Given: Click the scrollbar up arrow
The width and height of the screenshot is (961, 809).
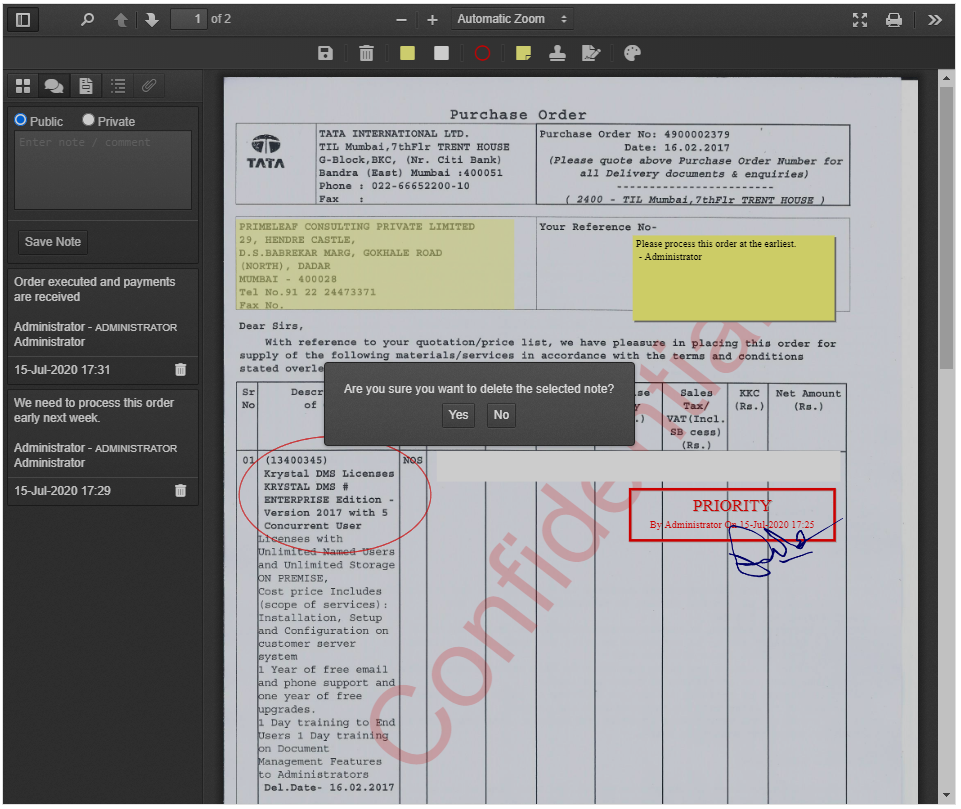Looking at the screenshot, I should pyautogui.click(x=946, y=78).
